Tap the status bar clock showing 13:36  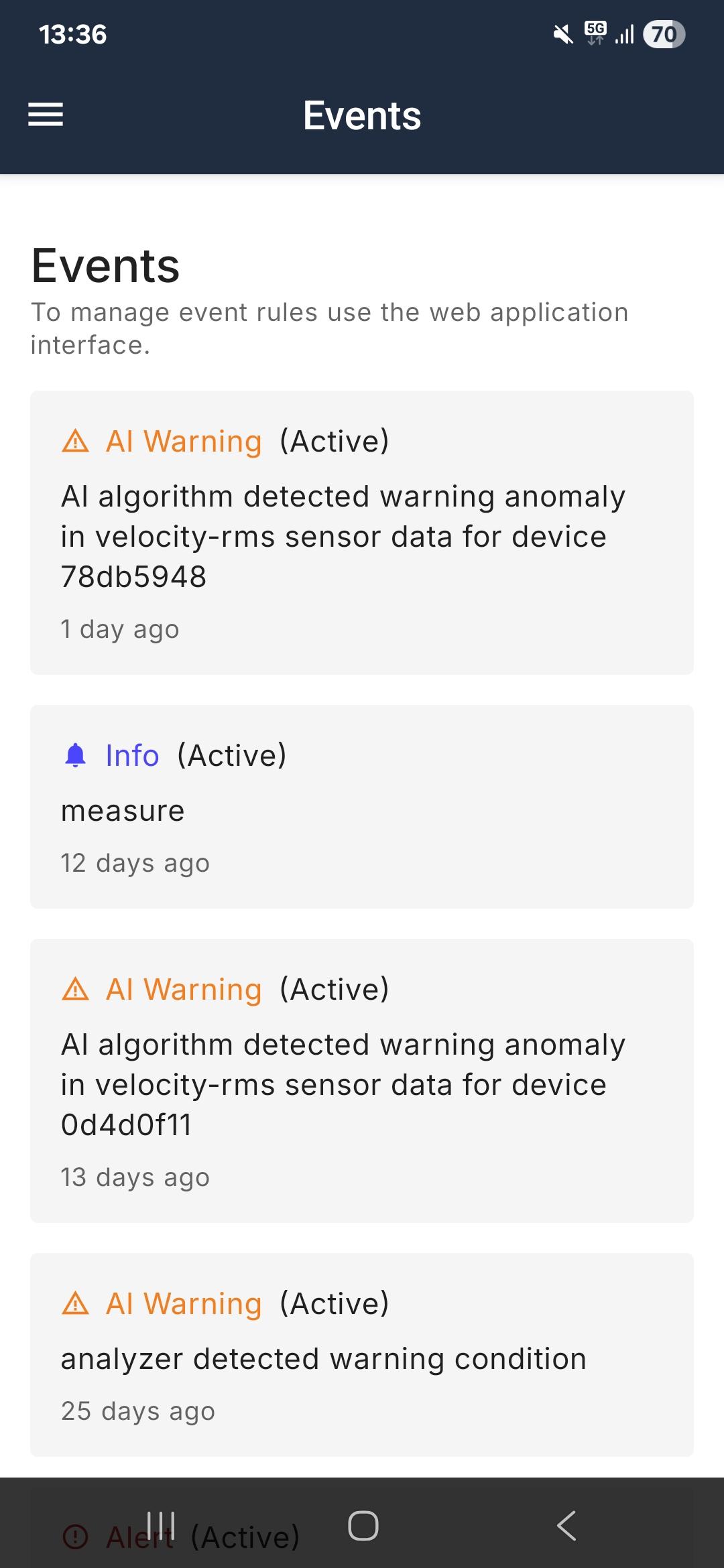(x=73, y=34)
